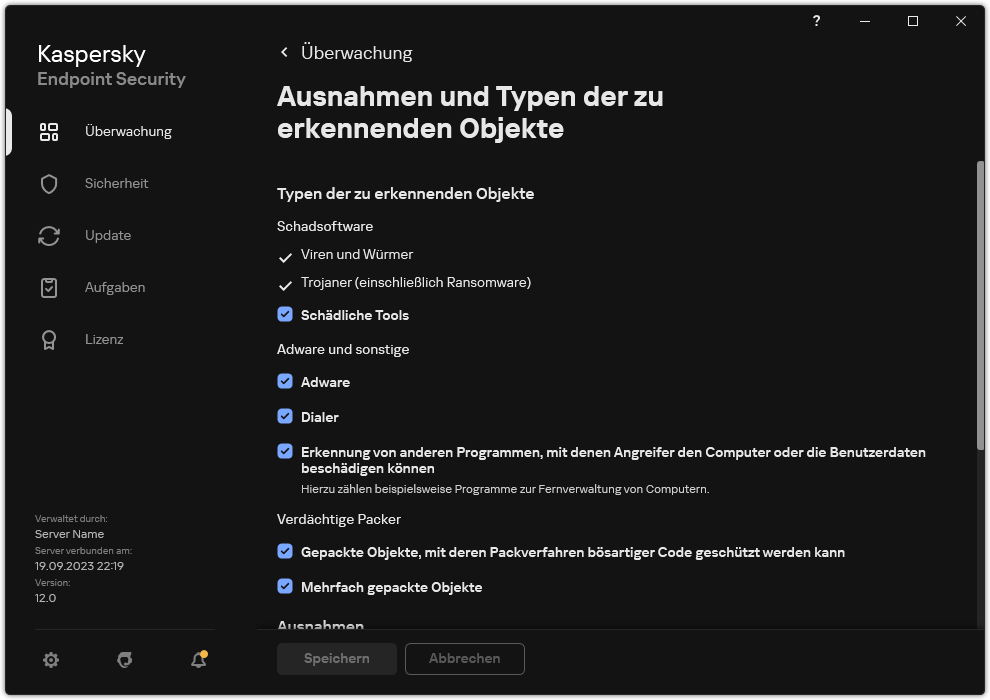This screenshot has width=990, height=700.
Task: Disable the Schädliche Tools checkbox
Action: pos(285,314)
